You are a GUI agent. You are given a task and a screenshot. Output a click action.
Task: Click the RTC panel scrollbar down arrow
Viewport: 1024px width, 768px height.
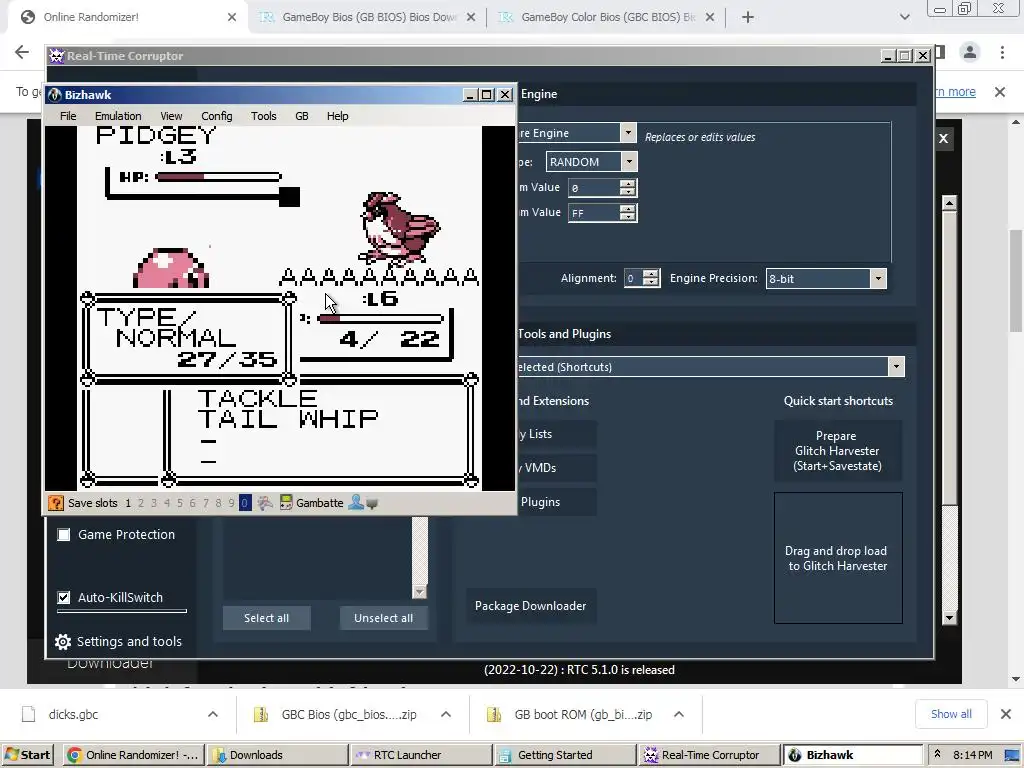pyautogui.click(x=950, y=617)
